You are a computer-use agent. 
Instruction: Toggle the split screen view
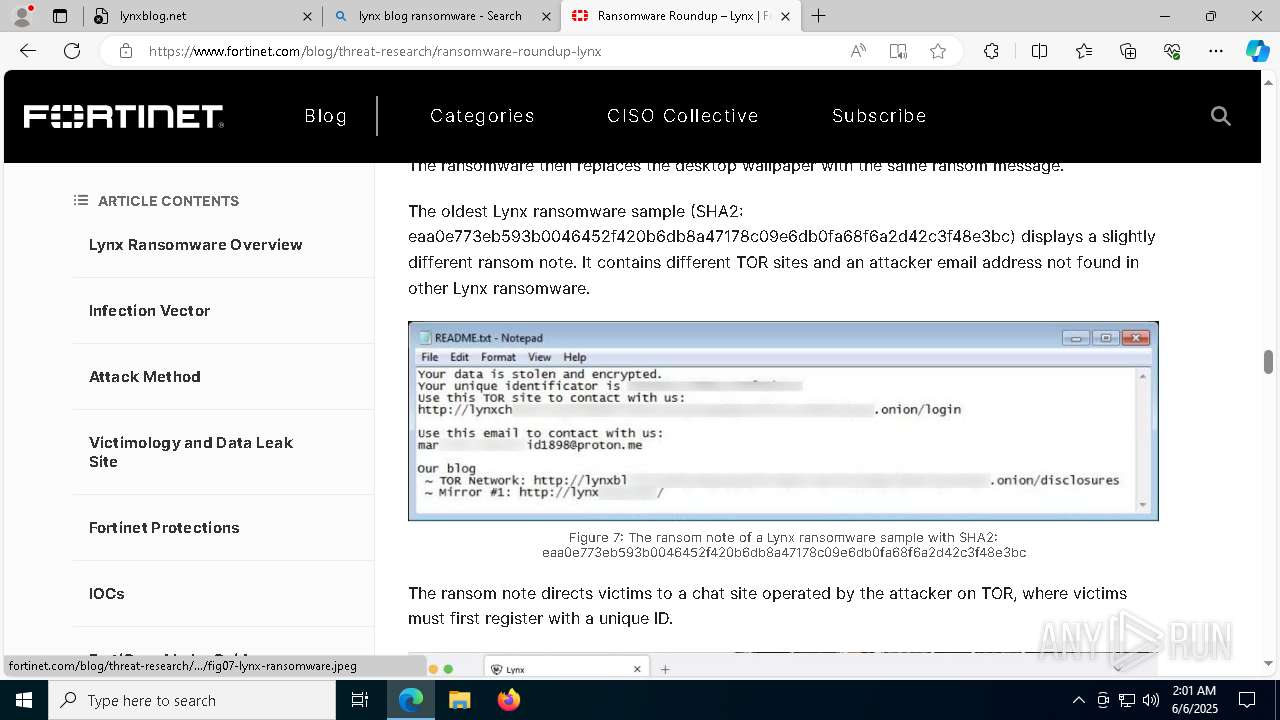click(1039, 51)
